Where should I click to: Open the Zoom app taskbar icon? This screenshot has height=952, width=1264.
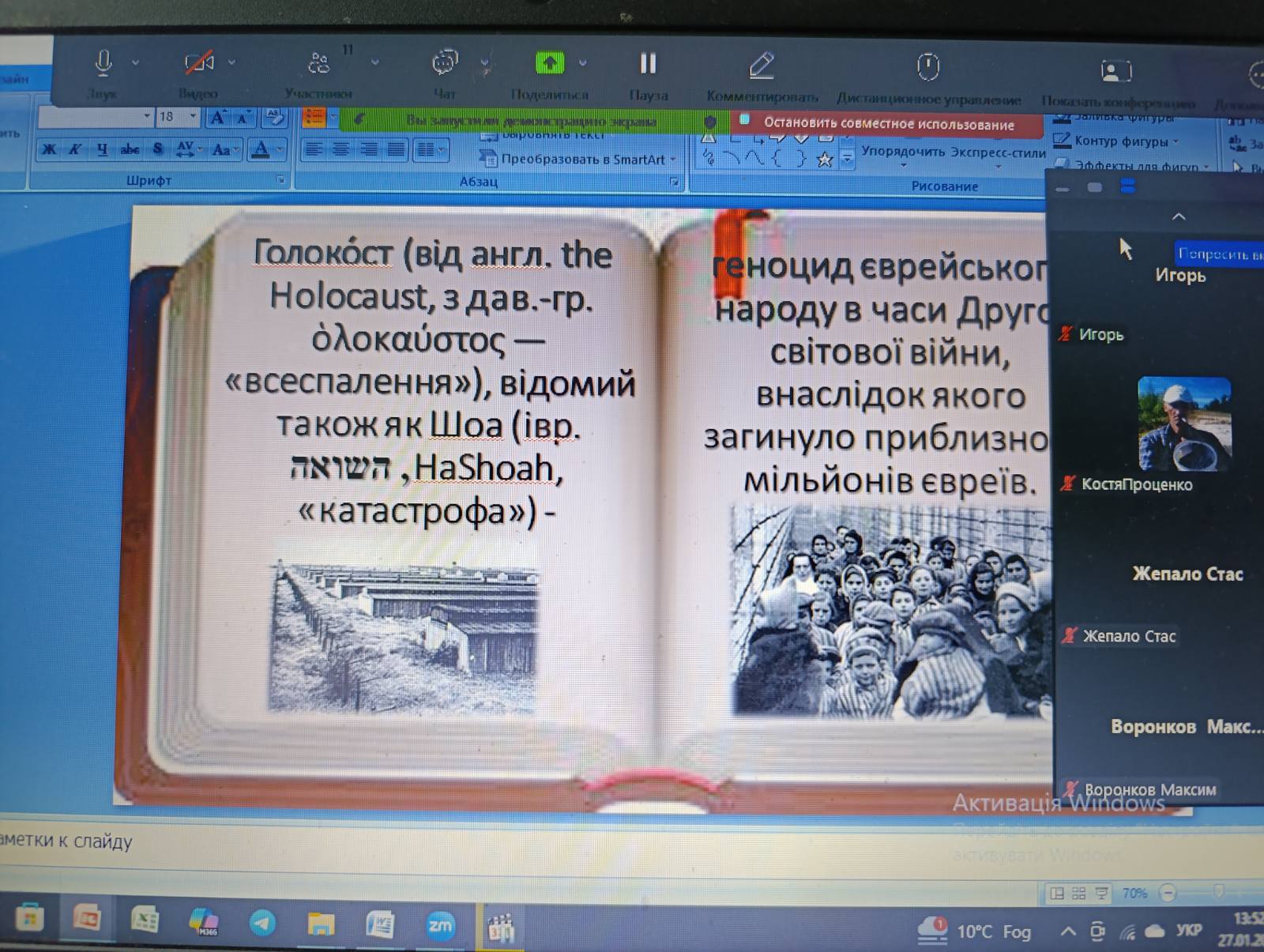click(440, 925)
